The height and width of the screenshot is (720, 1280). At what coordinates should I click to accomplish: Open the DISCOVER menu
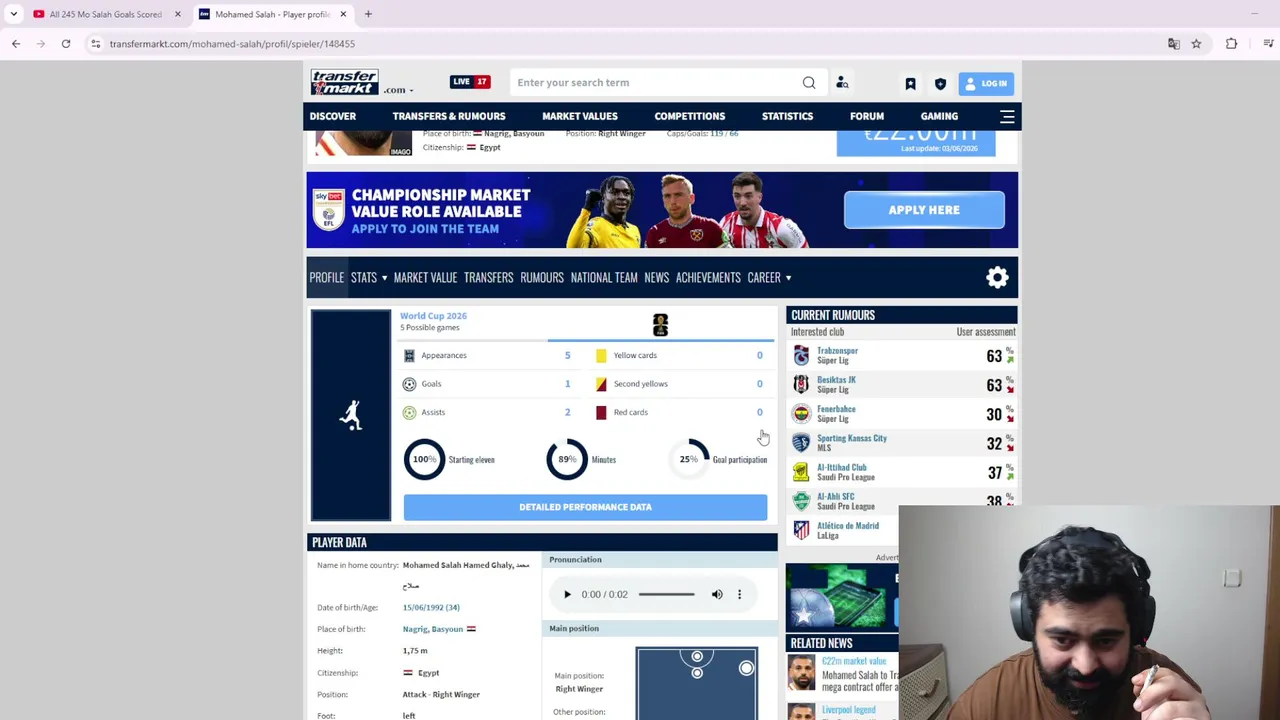(333, 116)
